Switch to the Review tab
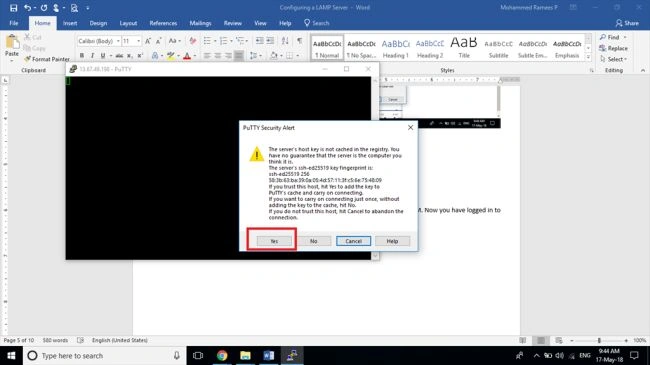650x365 pixels. point(233,23)
